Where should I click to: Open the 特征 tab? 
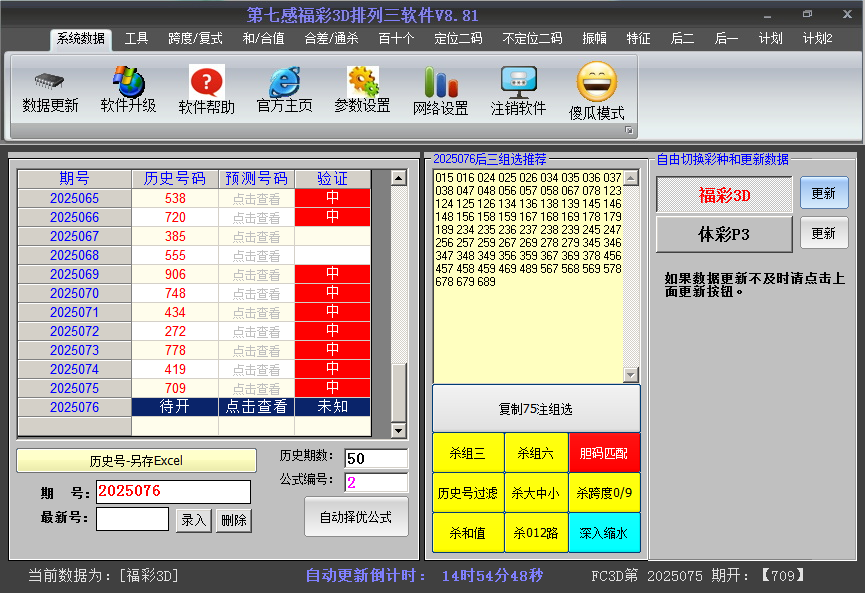(x=639, y=39)
